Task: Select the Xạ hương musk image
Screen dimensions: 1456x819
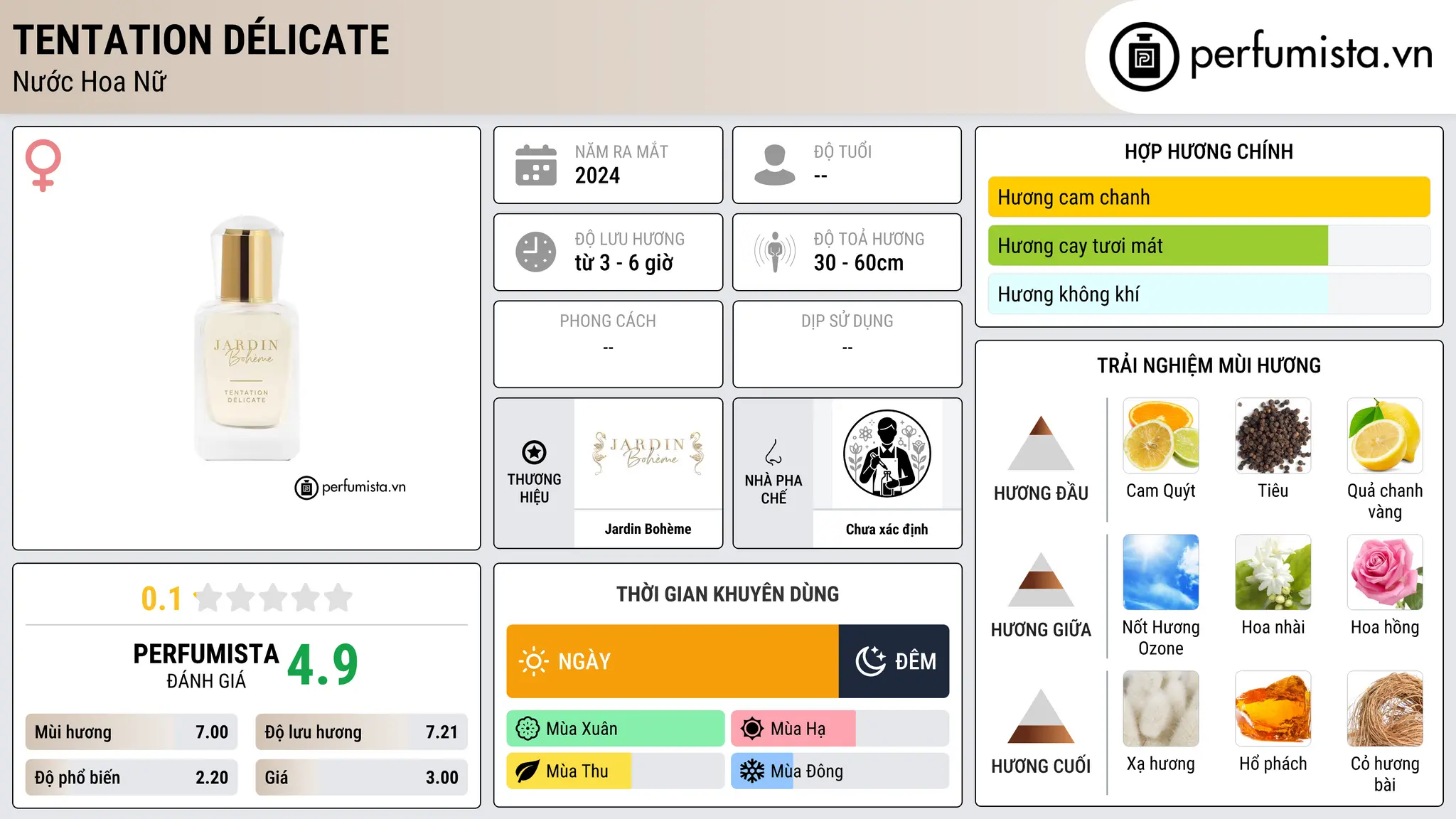Action: [1161, 709]
